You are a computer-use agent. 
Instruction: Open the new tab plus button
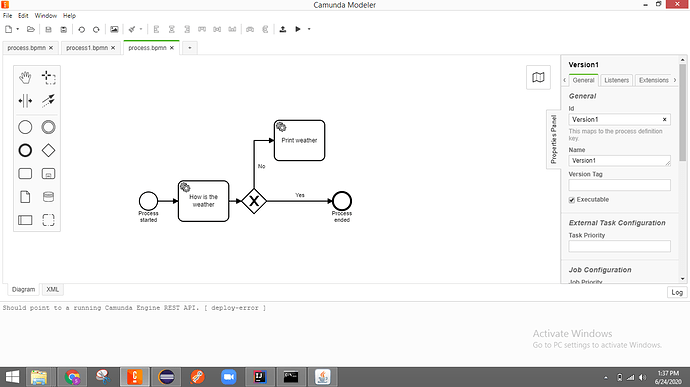tap(190, 48)
